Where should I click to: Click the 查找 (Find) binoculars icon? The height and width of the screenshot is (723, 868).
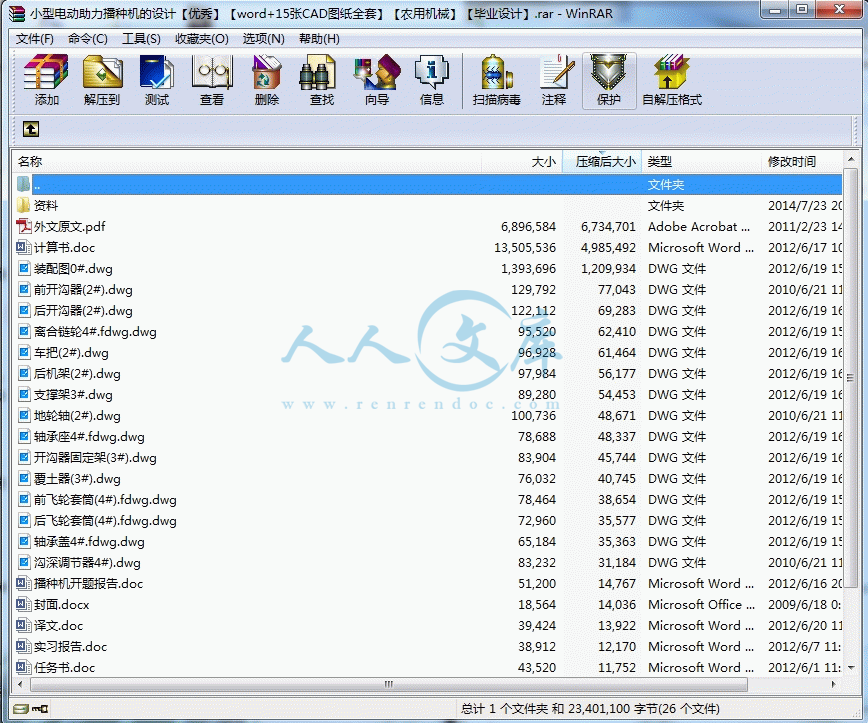click(318, 73)
